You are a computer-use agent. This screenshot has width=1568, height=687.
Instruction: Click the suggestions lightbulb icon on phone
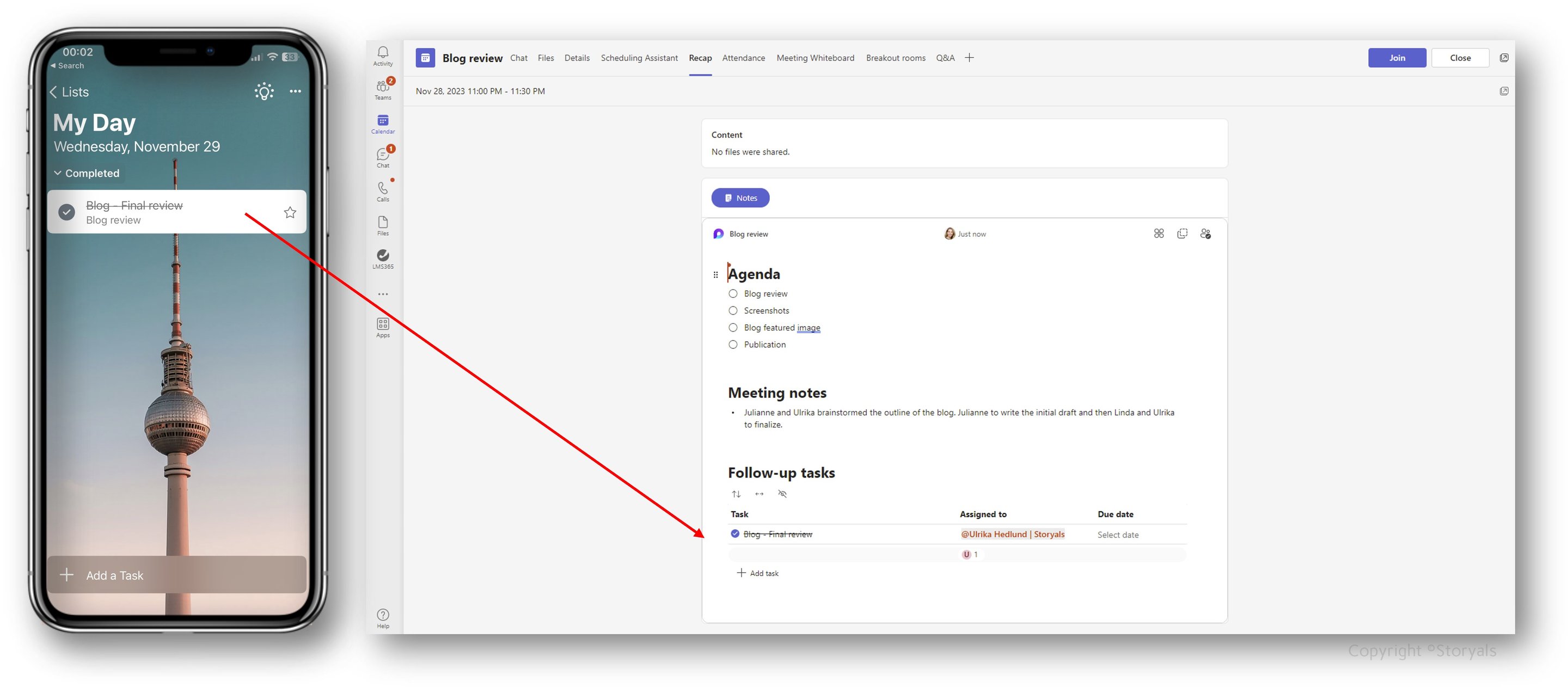click(x=264, y=91)
